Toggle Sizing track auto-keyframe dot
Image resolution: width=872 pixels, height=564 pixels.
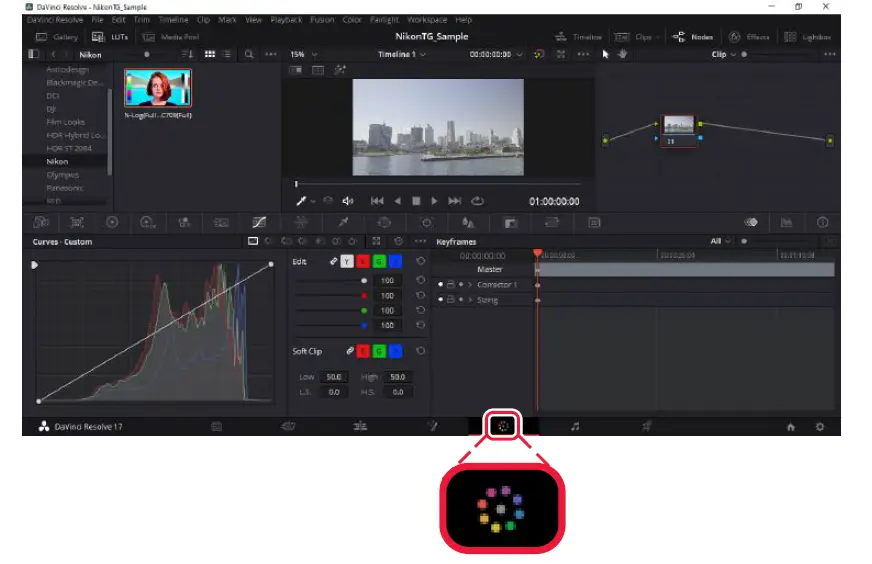pos(461,300)
